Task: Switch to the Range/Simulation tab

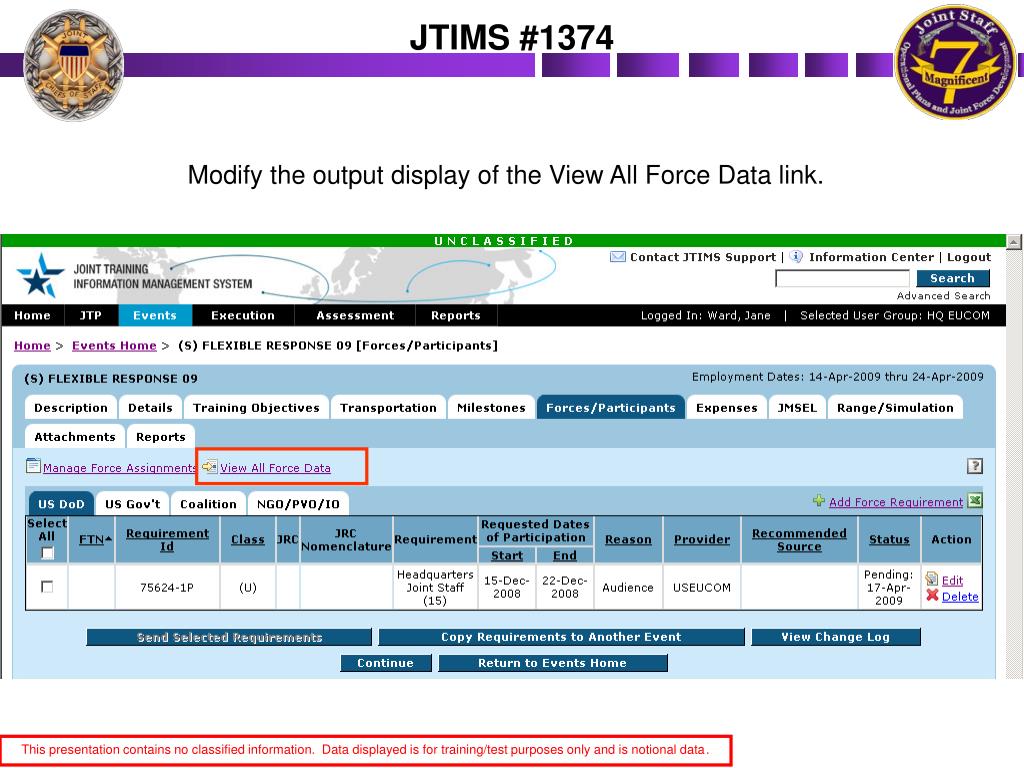Action: point(895,408)
